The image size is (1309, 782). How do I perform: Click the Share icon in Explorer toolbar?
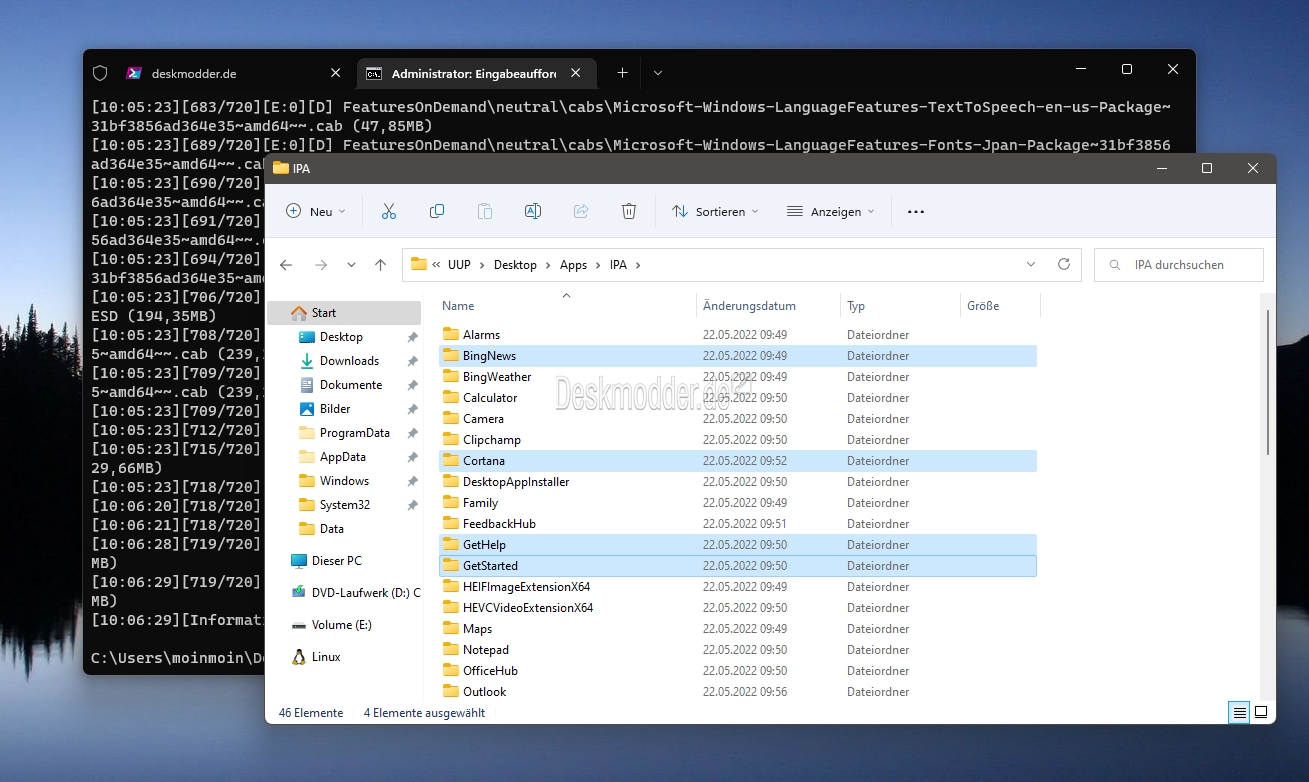(581, 211)
